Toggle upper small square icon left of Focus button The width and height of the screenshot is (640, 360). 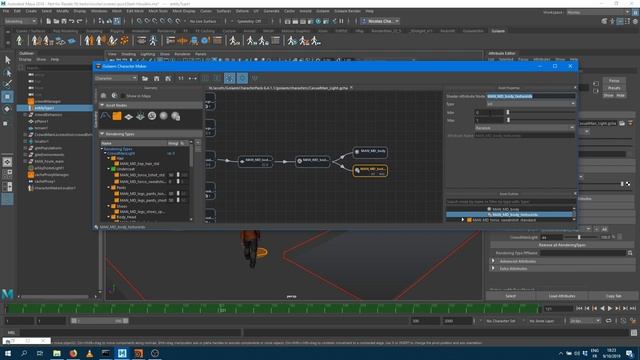click(x=596, y=84)
